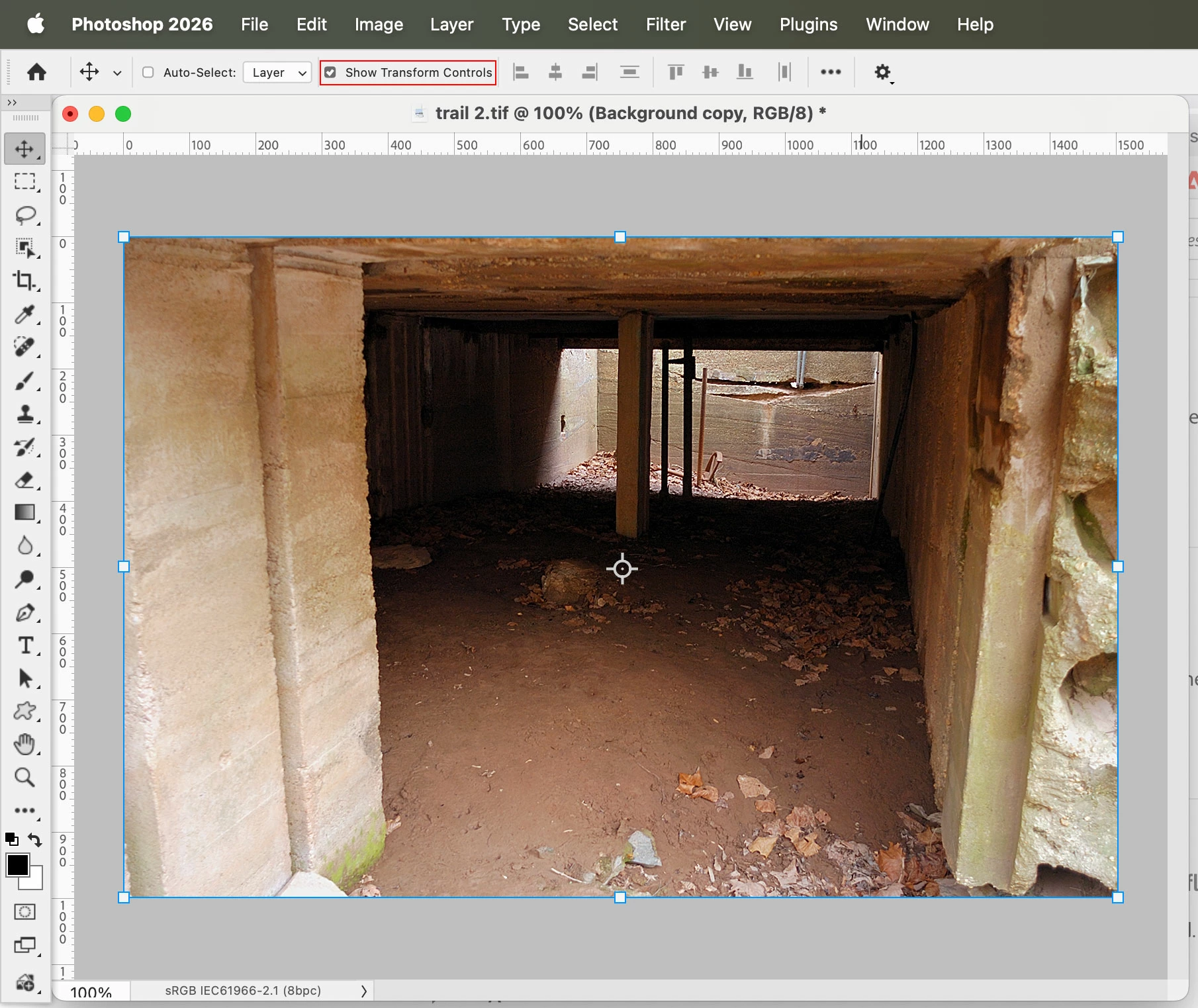The width and height of the screenshot is (1198, 1008).
Task: Distribute layers horizontally
Action: coord(784,72)
